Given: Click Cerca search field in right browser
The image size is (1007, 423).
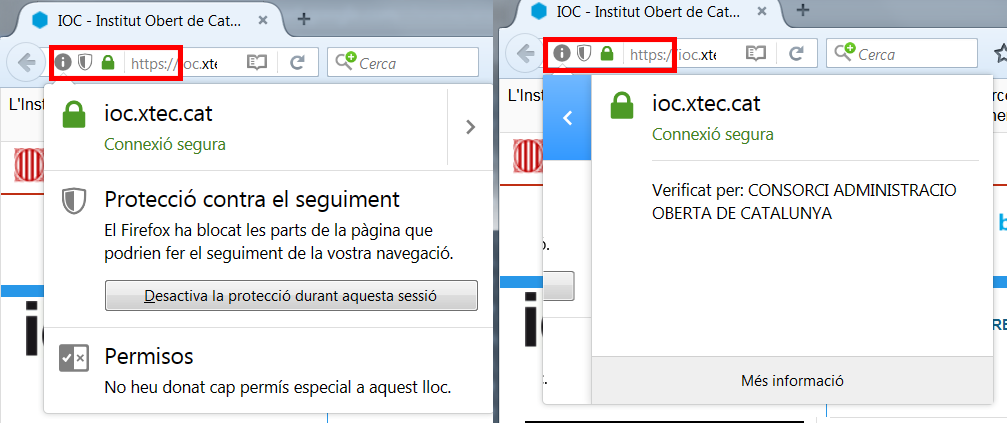Looking at the screenshot, I should tap(902, 53).
